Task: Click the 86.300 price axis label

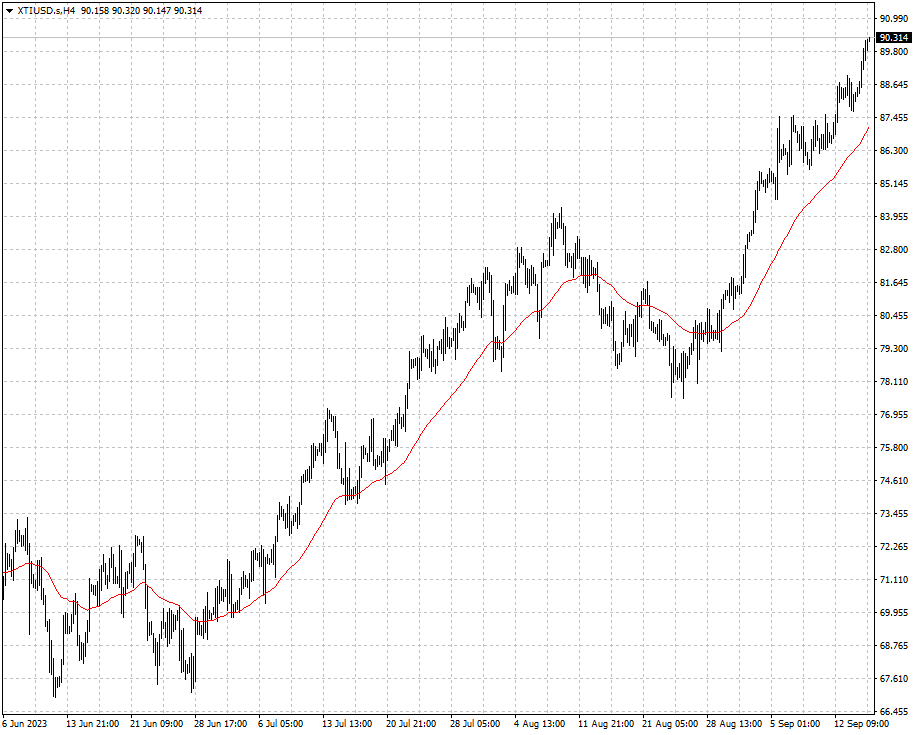Action: [x=893, y=151]
